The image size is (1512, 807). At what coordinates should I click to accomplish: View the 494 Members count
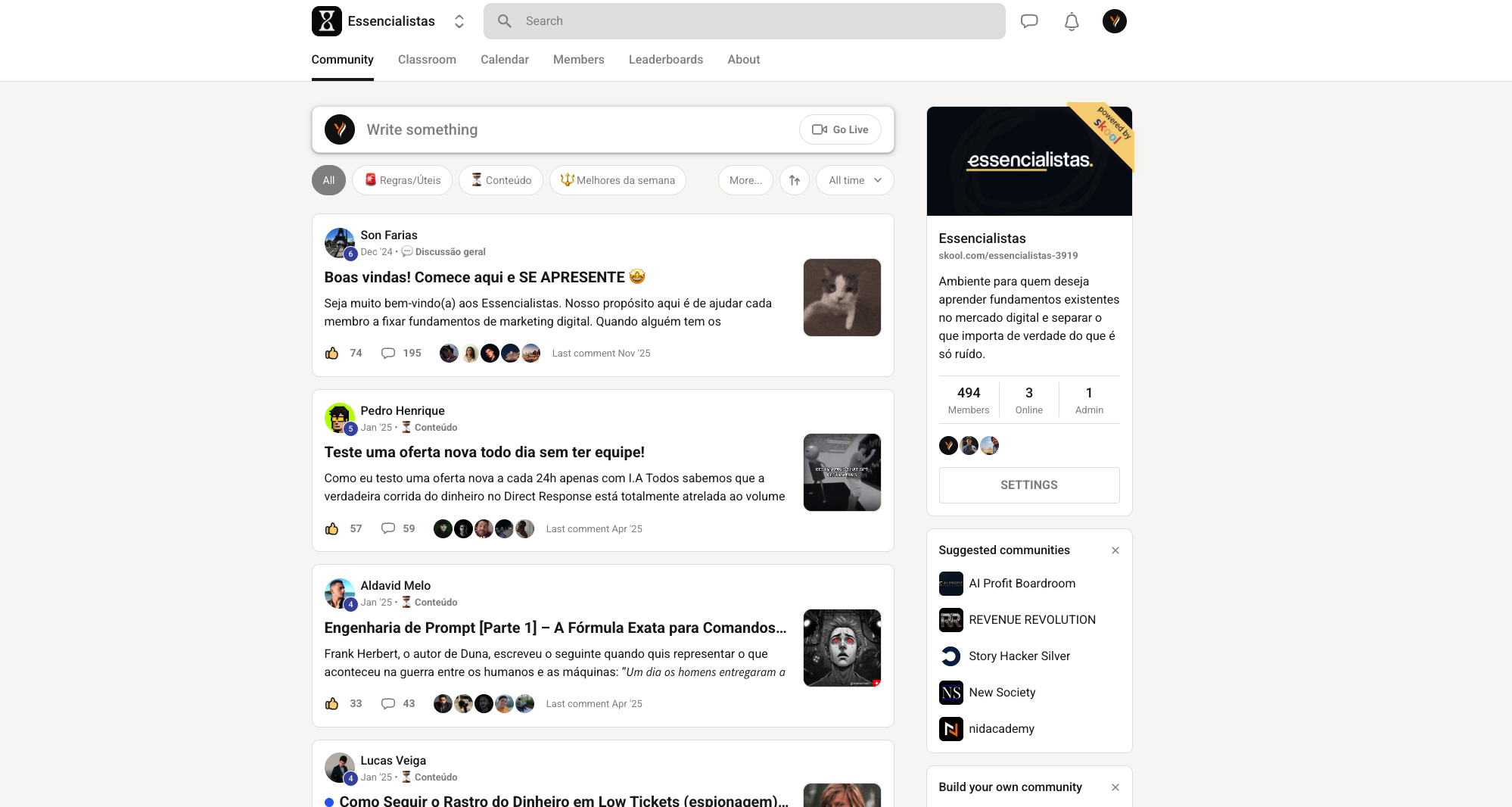[969, 400]
